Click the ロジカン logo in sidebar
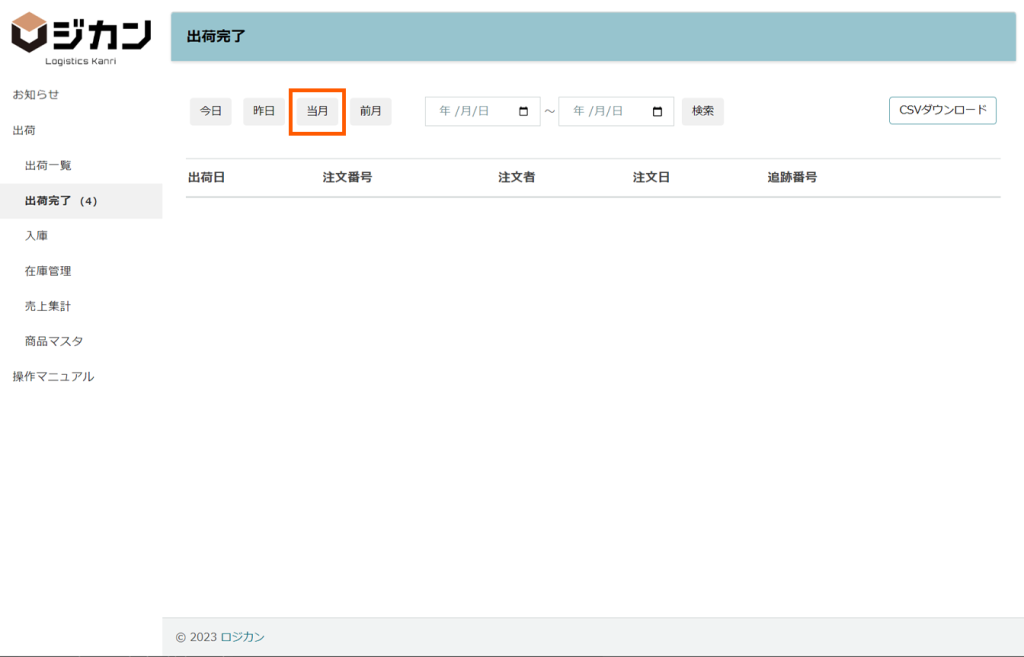This screenshot has width=1024, height=657. tap(81, 38)
